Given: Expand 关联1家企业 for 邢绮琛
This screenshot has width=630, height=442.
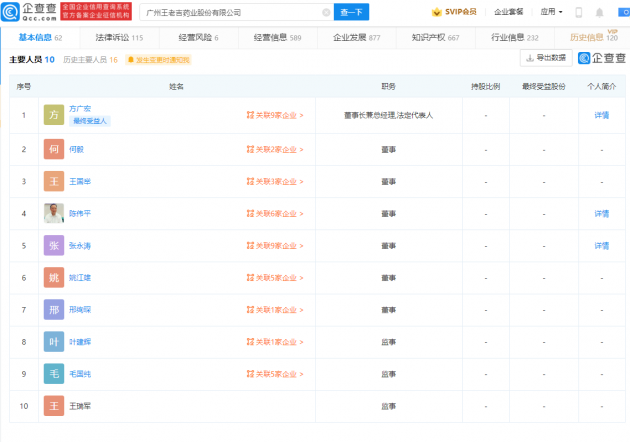Looking at the screenshot, I should [275, 310].
